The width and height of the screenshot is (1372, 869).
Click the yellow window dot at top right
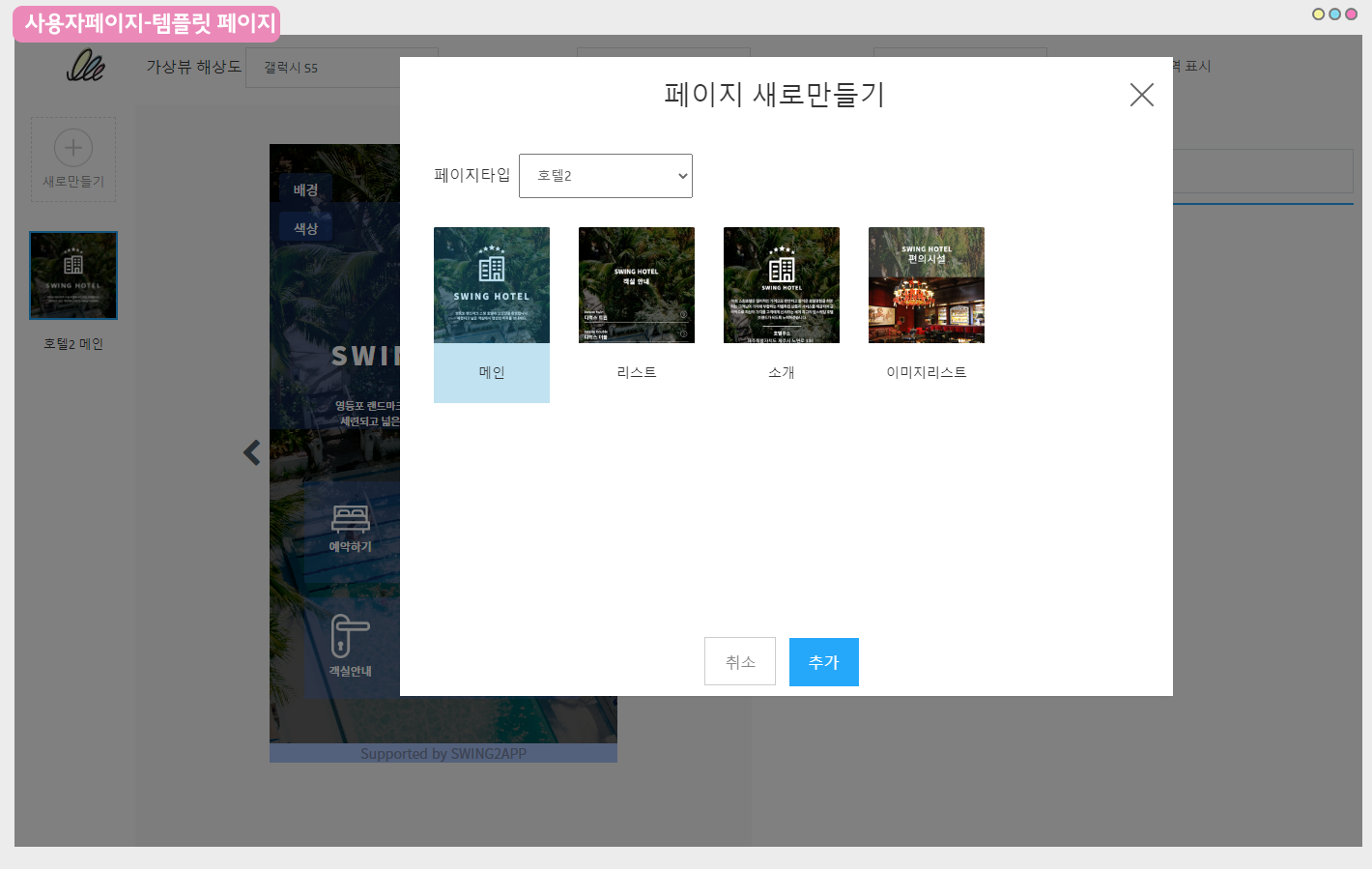1318,14
